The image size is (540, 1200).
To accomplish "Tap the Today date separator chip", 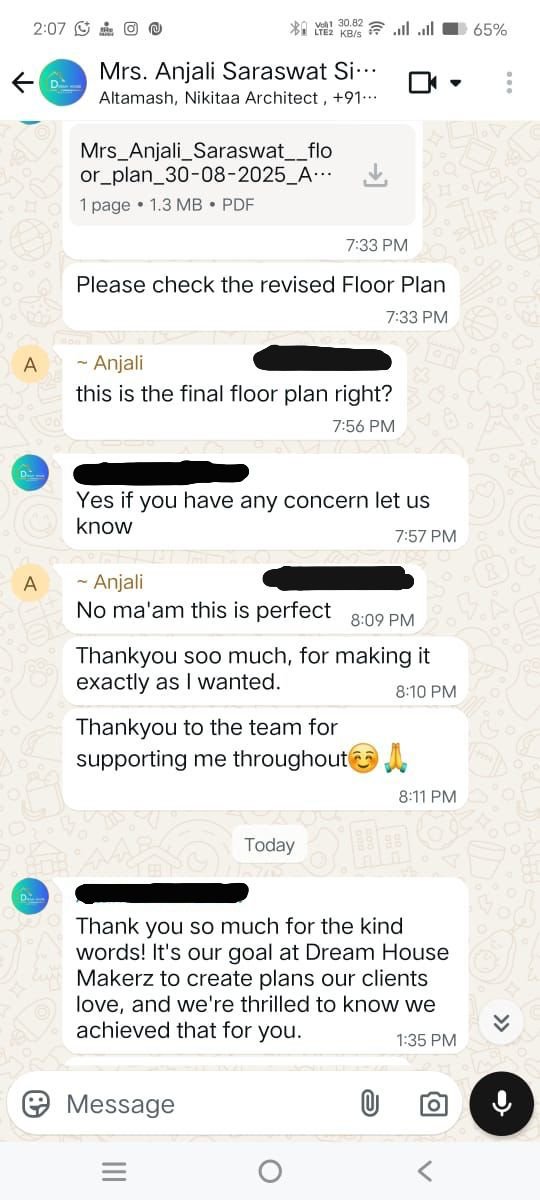I will (269, 845).
